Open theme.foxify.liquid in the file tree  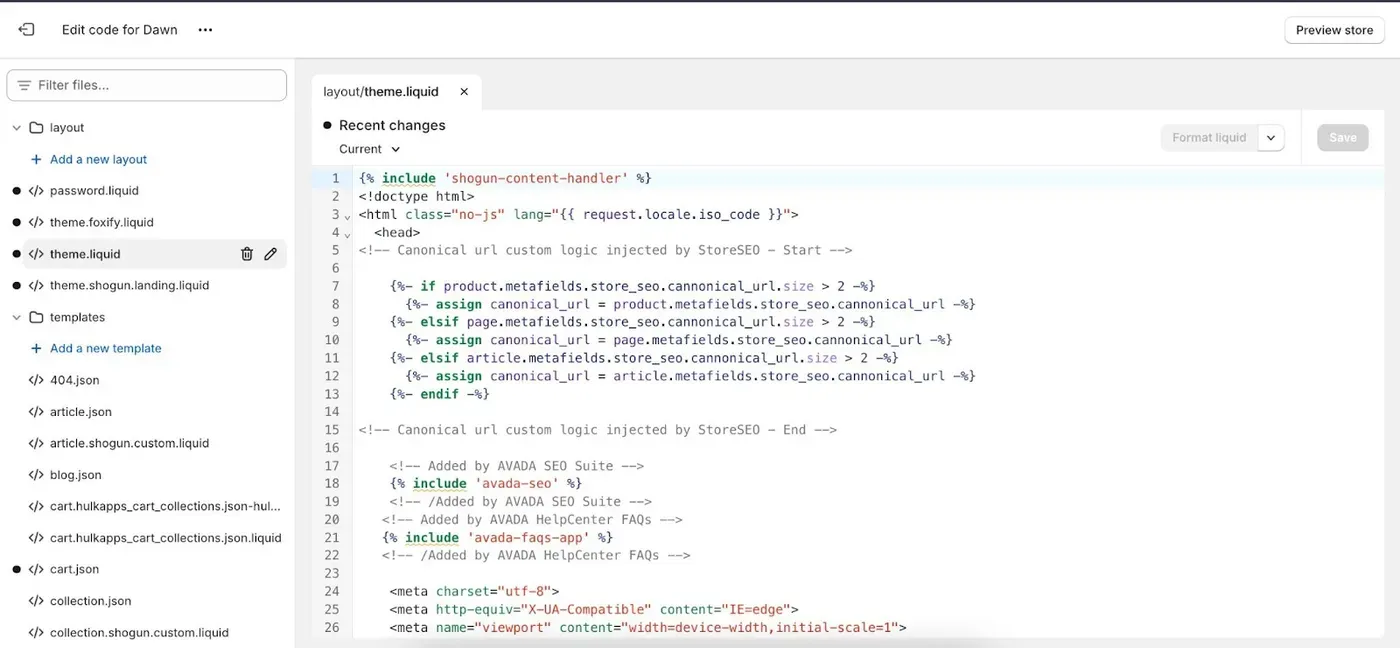point(102,222)
